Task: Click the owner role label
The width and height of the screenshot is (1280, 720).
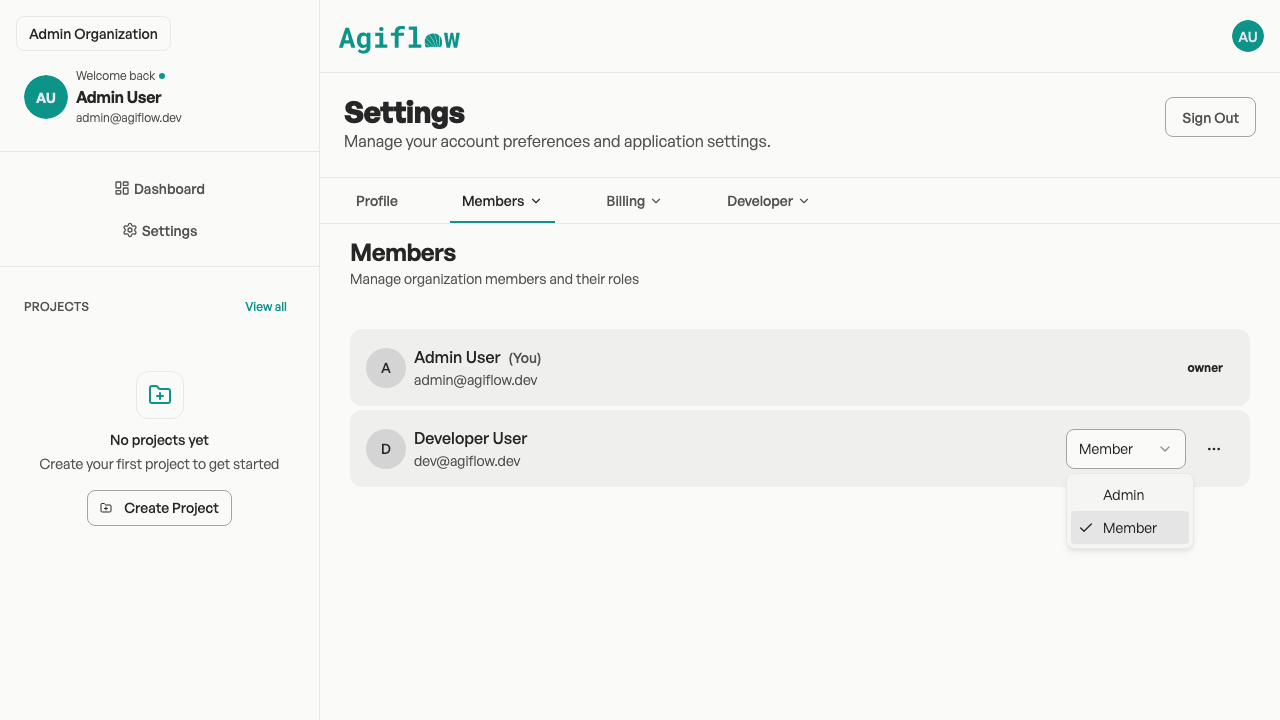Action: 1205,368
